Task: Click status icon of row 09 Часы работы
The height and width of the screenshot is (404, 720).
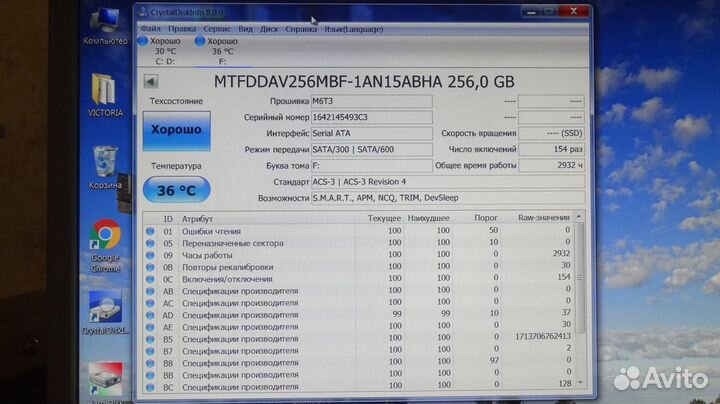Action: (150, 255)
